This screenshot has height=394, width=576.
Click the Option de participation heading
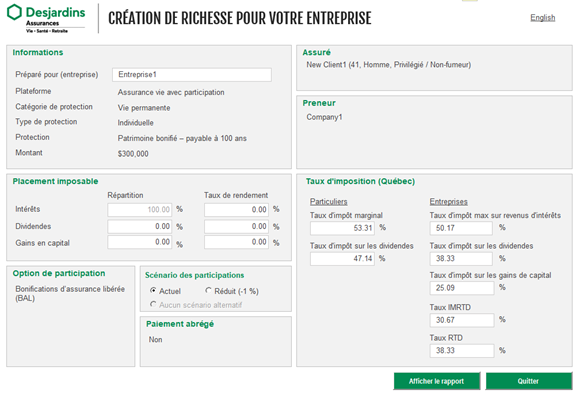59,273
